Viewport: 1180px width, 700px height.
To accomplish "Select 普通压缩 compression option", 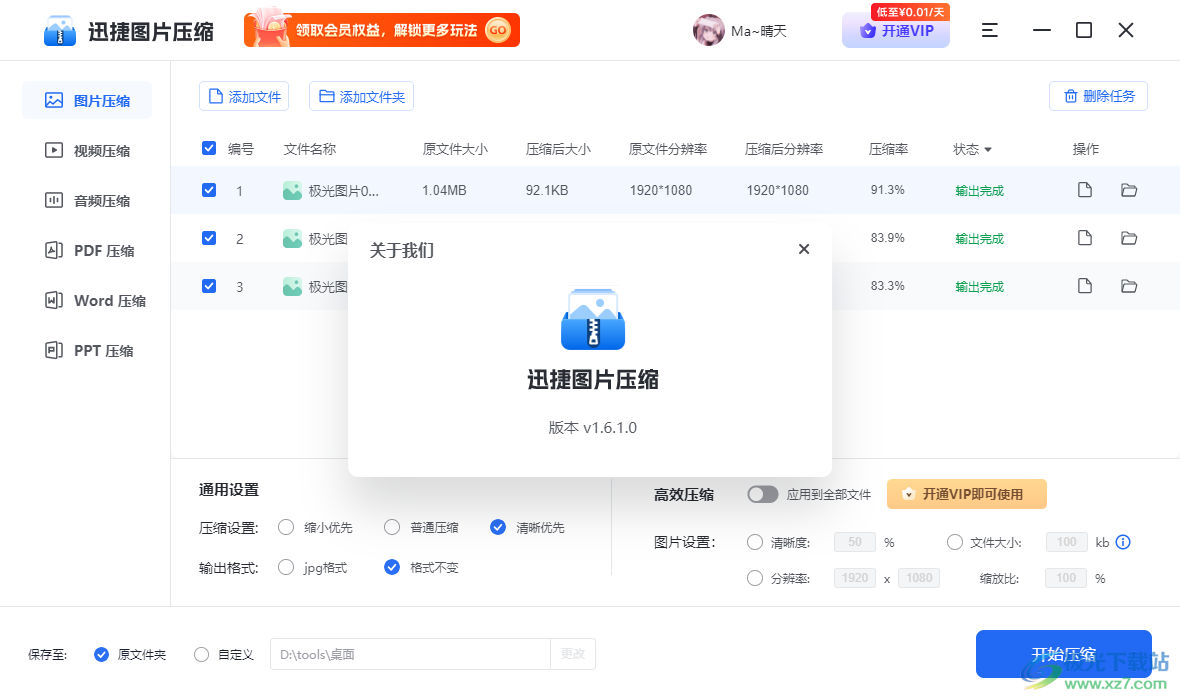I will coord(392,527).
